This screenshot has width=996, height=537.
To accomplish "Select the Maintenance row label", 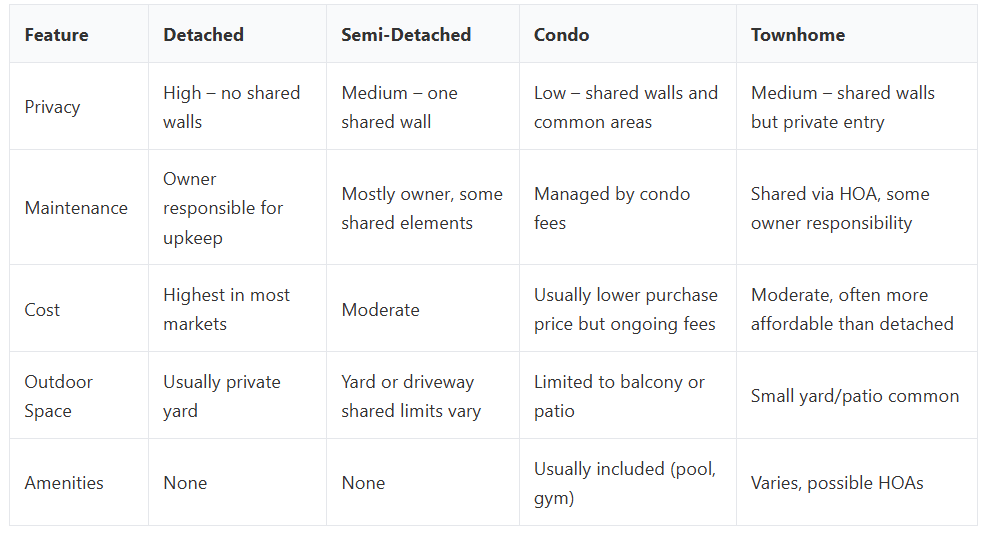I will click(76, 208).
